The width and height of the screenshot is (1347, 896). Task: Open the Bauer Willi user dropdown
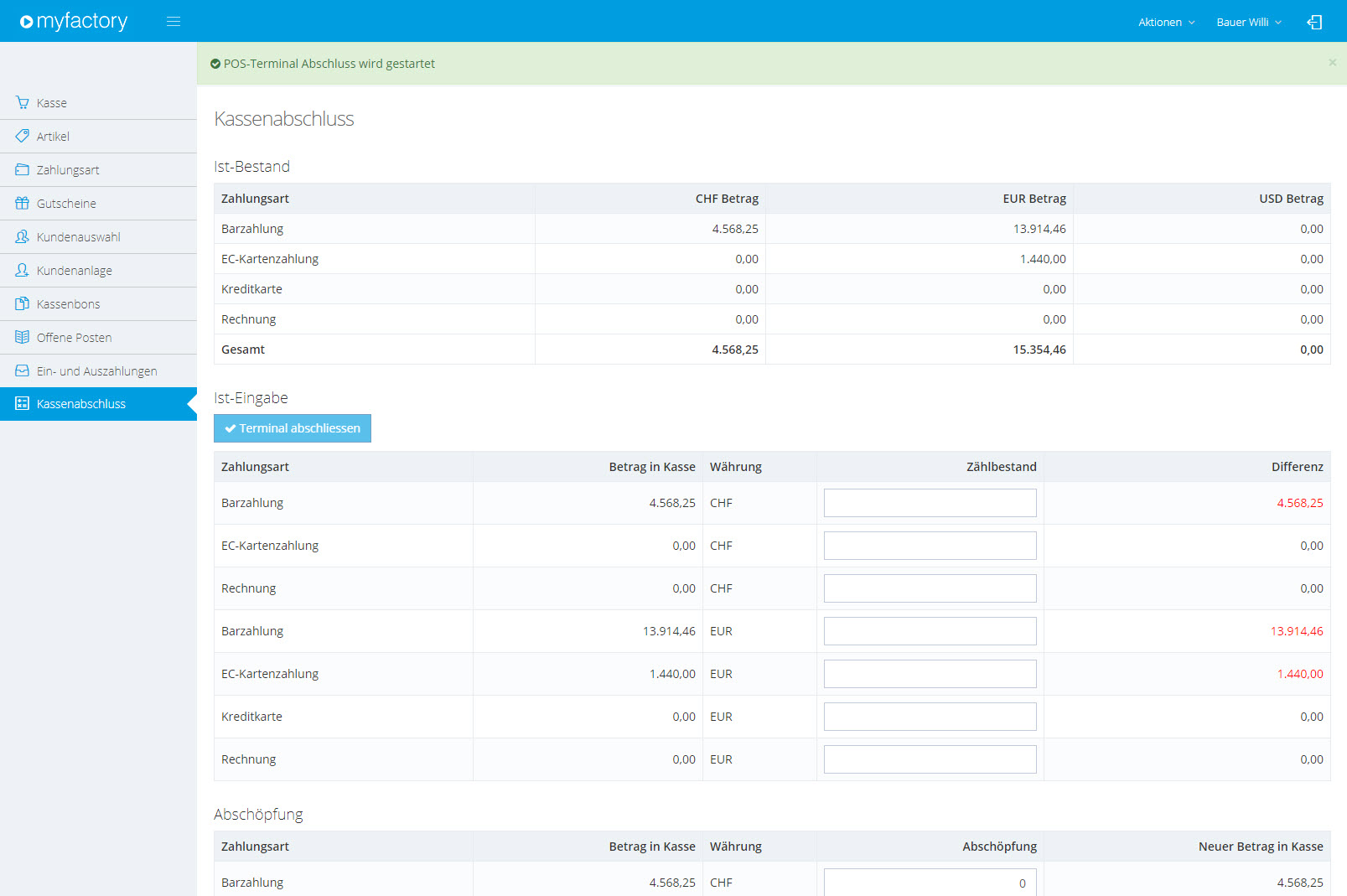1249,22
